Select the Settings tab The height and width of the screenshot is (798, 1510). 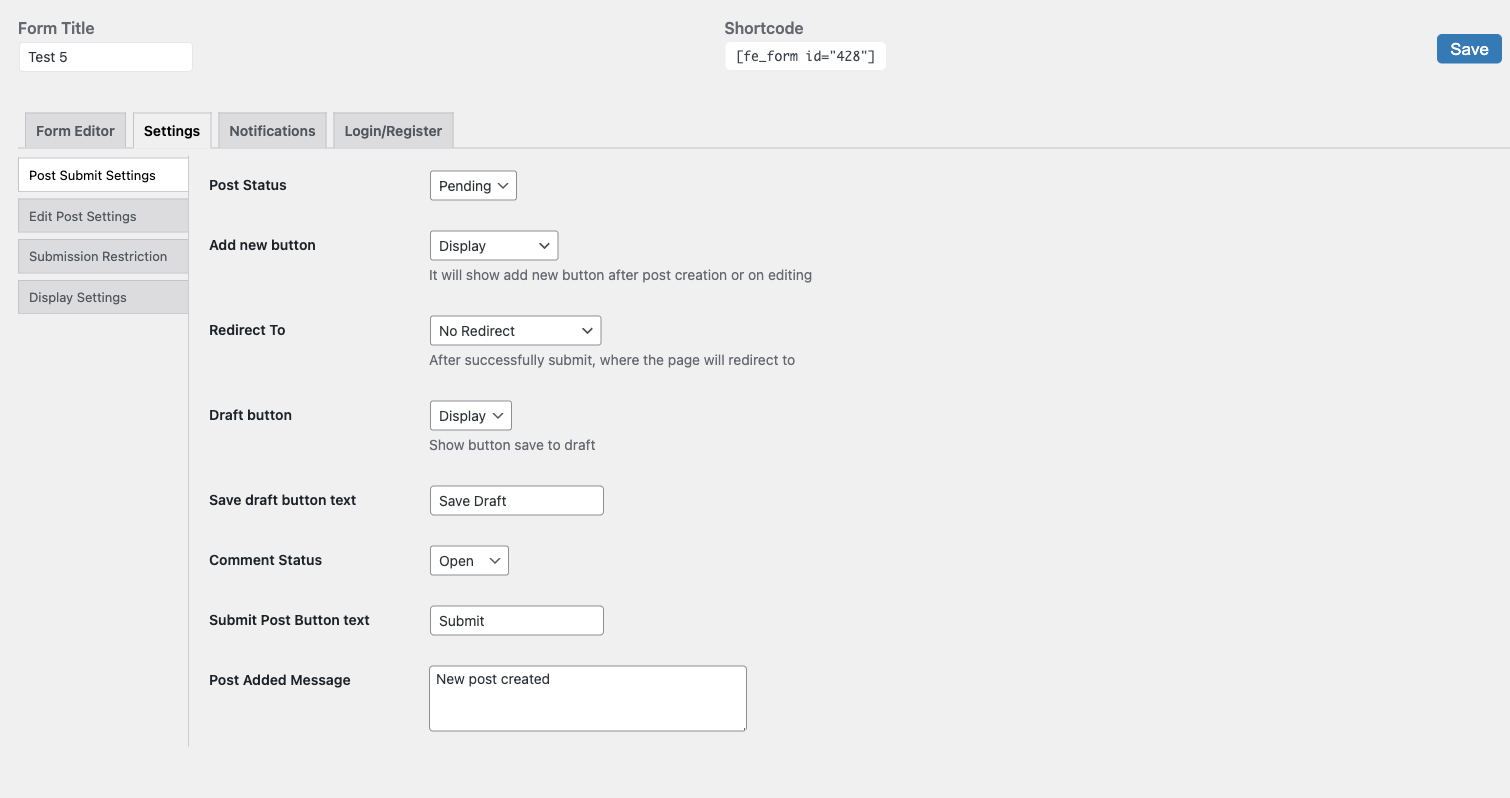coord(172,131)
